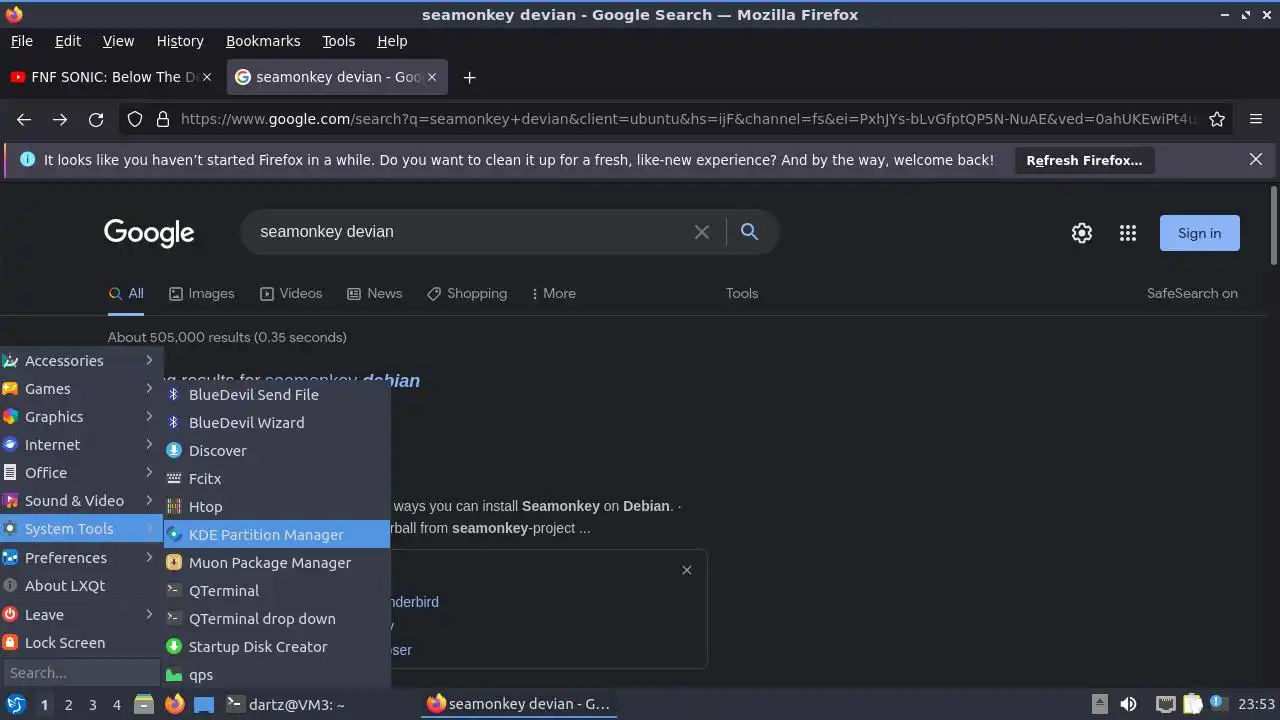
Task: Open the Bookmarks menu
Action: (x=263, y=41)
